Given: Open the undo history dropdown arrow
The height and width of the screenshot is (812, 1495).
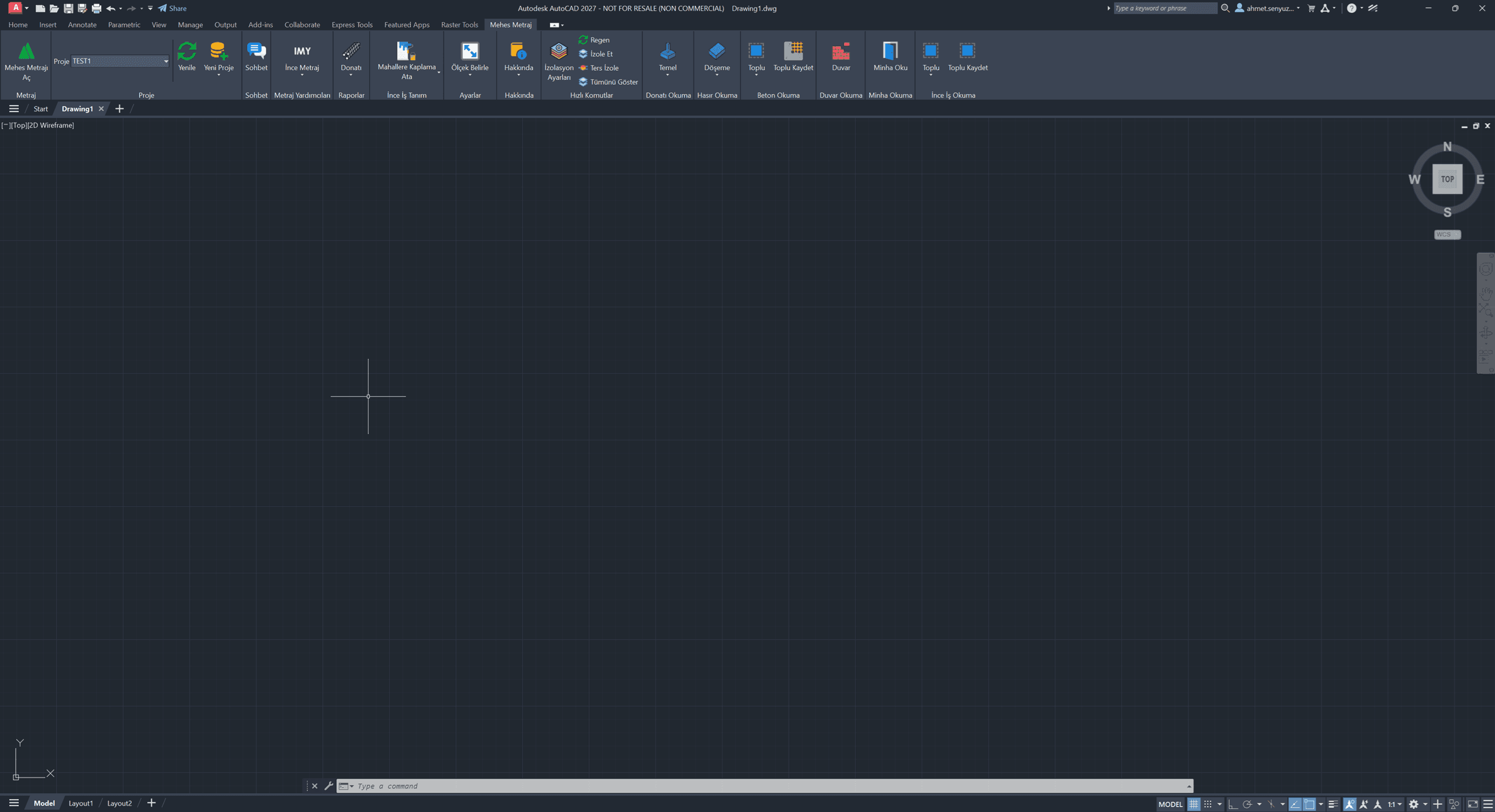Looking at the screenshot, I should [121, 8].
